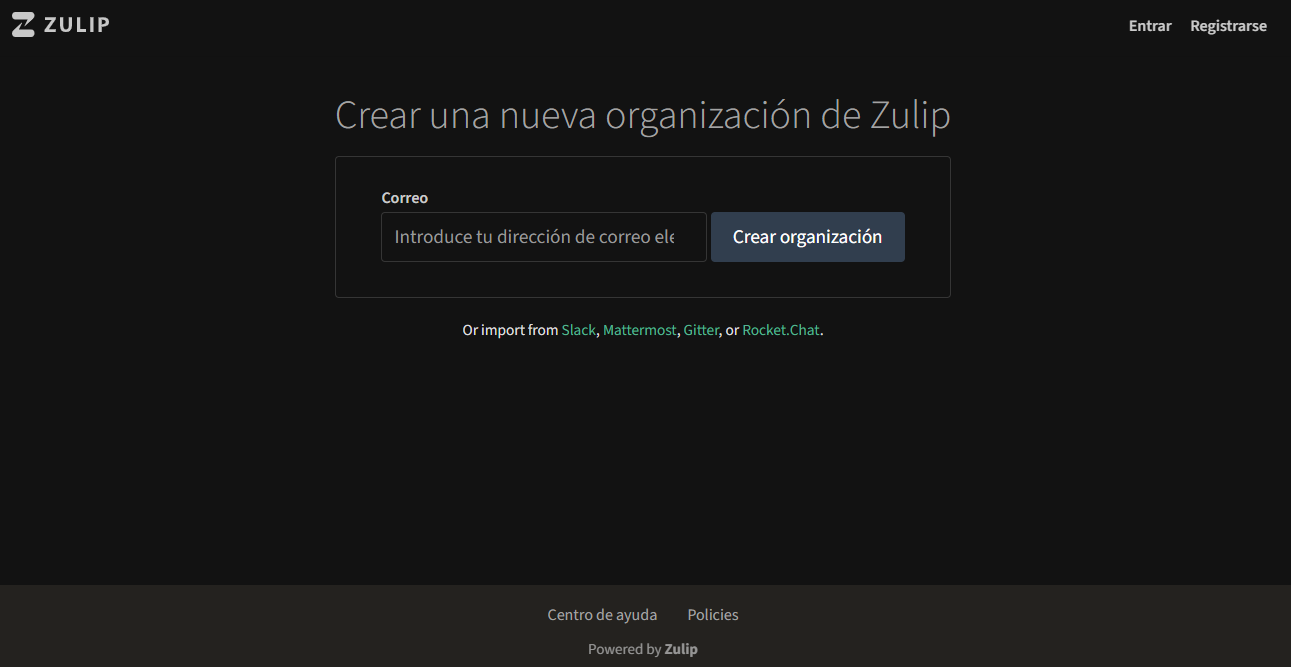Visit Centro de ayuda in the footer
Image resolution: width=1291 pixels, height=667 pixels.
602,615
